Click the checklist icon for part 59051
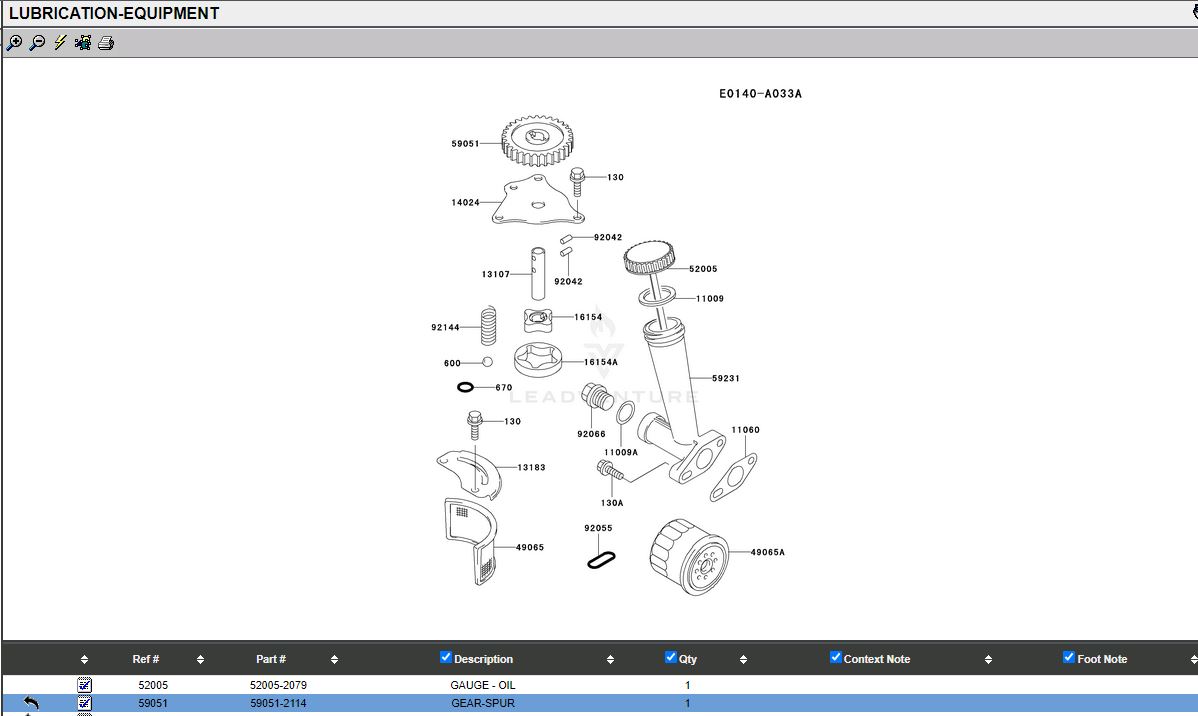1198x716 pixels. click(85, 703)
